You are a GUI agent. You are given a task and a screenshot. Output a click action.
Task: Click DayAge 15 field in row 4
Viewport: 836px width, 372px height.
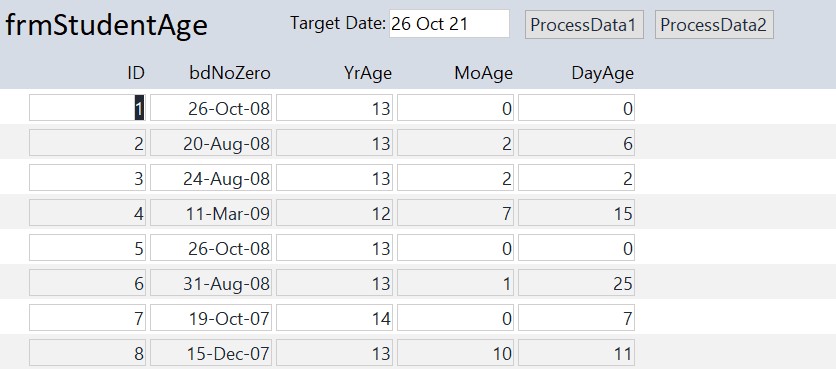(576, 213)
